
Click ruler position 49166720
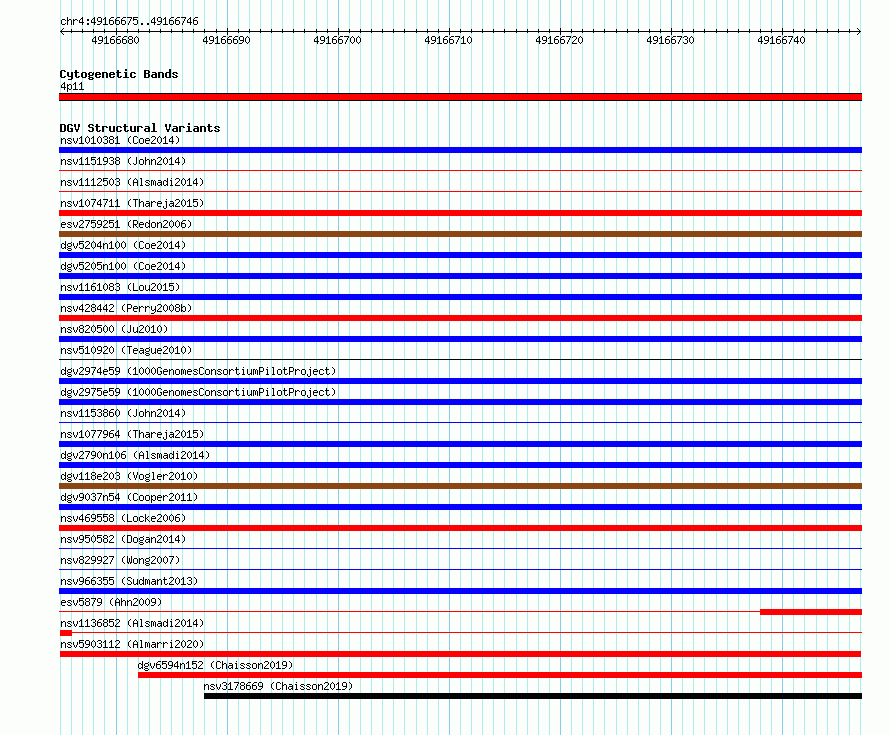point(559,40)
